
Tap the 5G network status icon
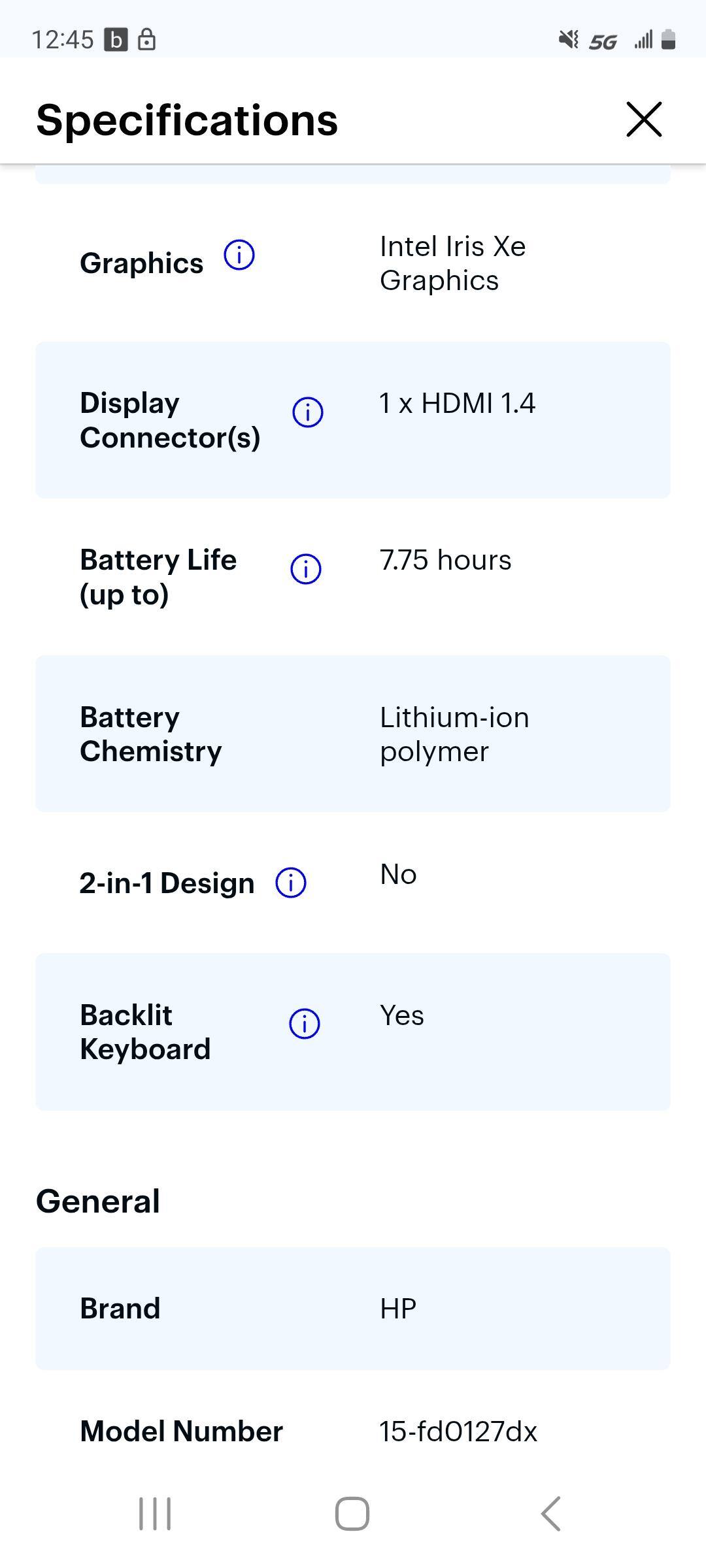602,42
